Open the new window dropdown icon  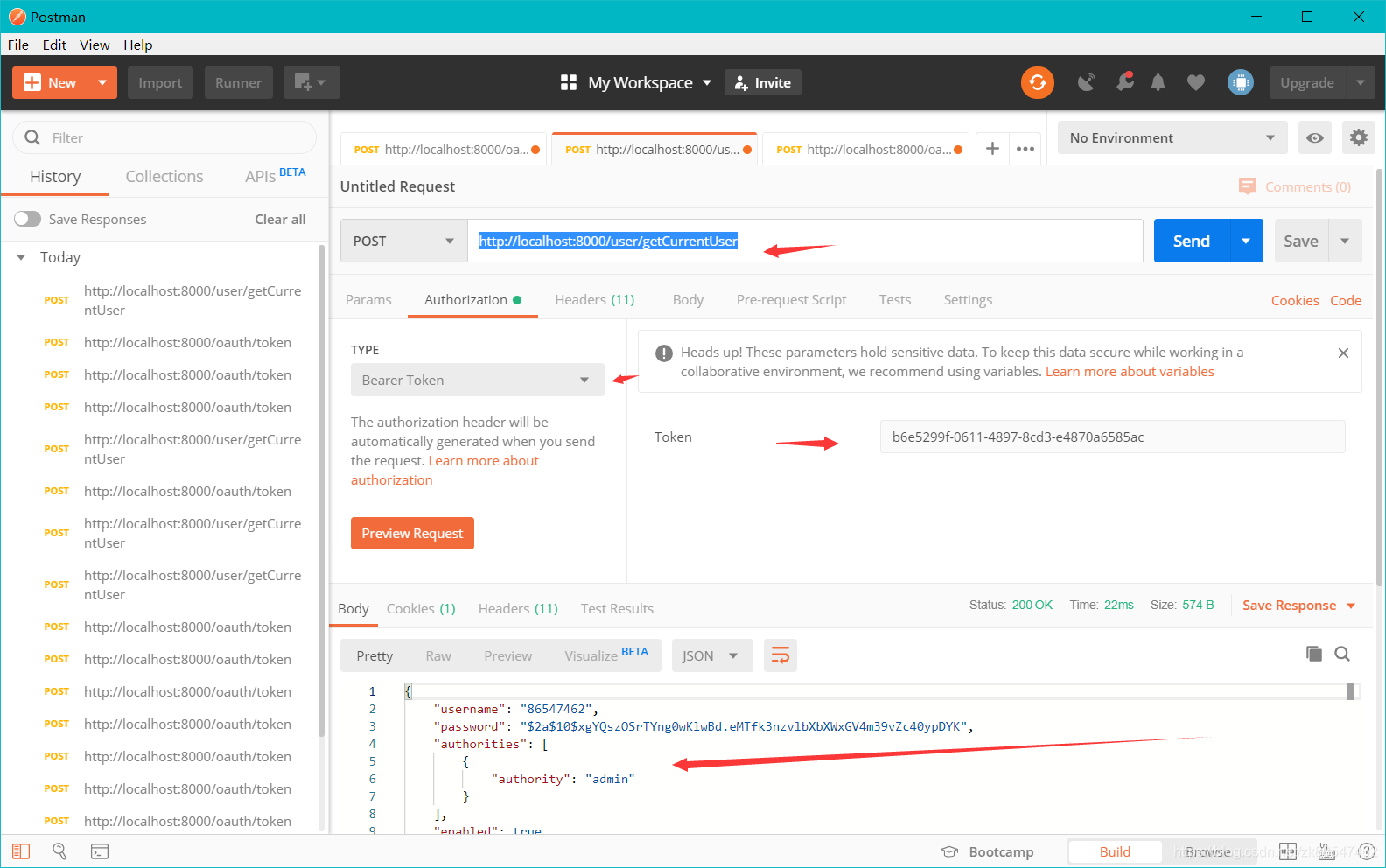[311, 82]
